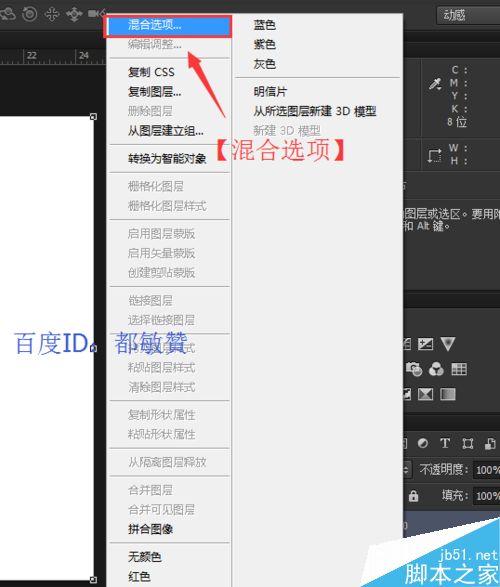Click the W/H selection size icon
The width and height of the screenshot is (500, 587).
coord(435,156)
